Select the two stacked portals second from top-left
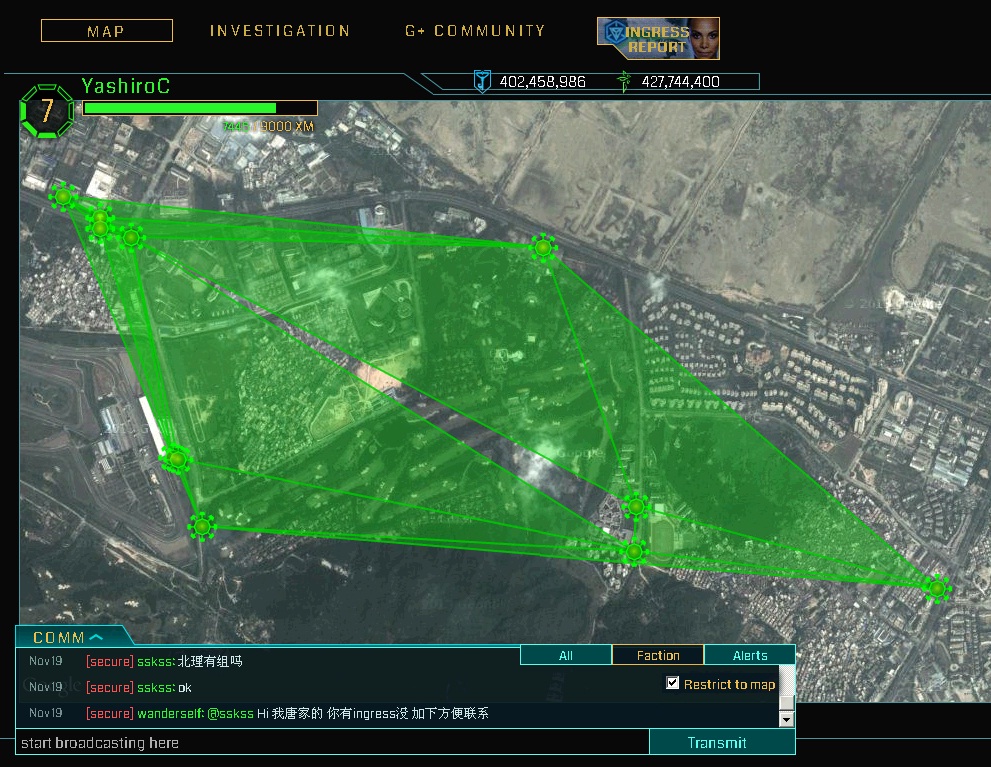 (100, 223)
